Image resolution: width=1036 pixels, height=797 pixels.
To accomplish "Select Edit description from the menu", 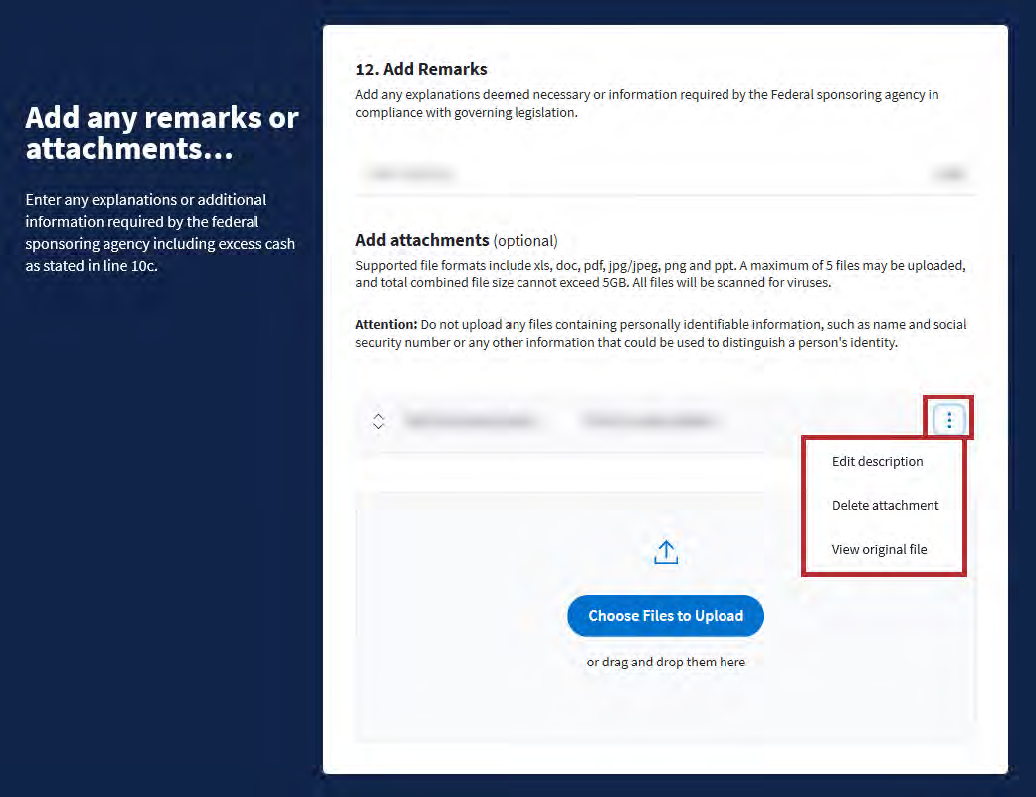I will coord(877,462).
